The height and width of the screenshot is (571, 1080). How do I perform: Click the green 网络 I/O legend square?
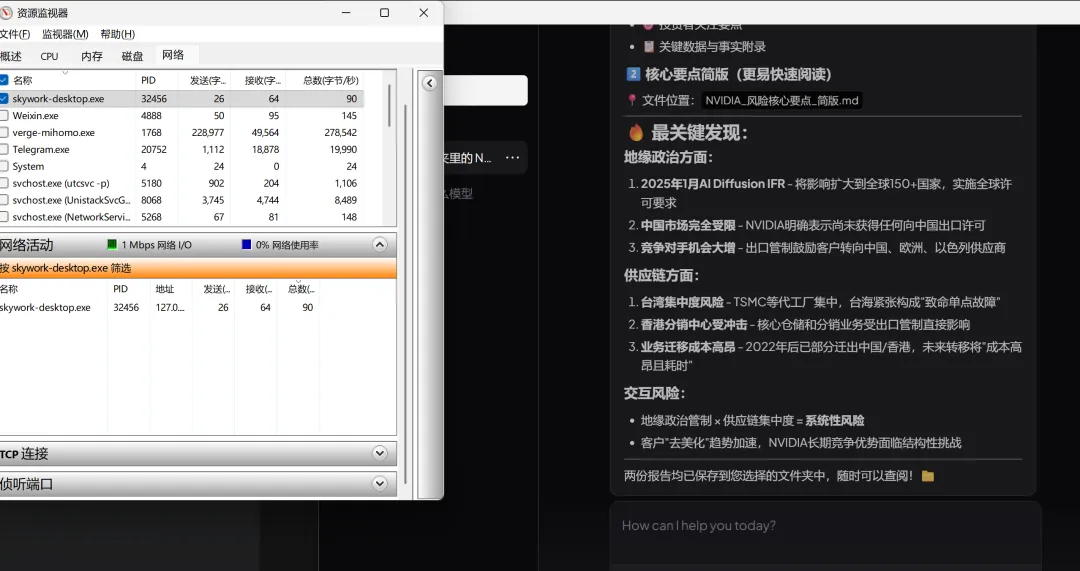[x=112, y=245]
